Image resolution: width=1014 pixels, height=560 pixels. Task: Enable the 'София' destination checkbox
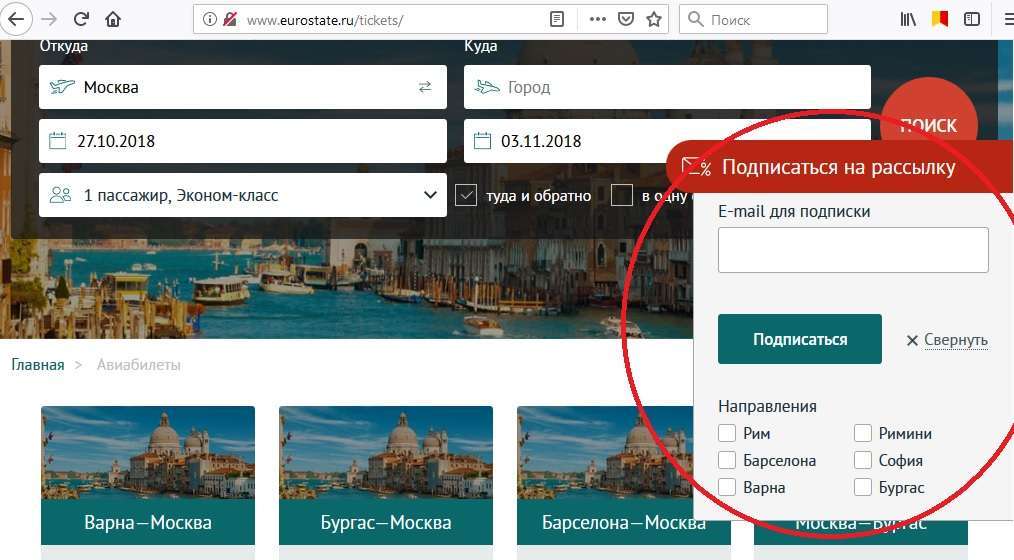coord(862,460)
